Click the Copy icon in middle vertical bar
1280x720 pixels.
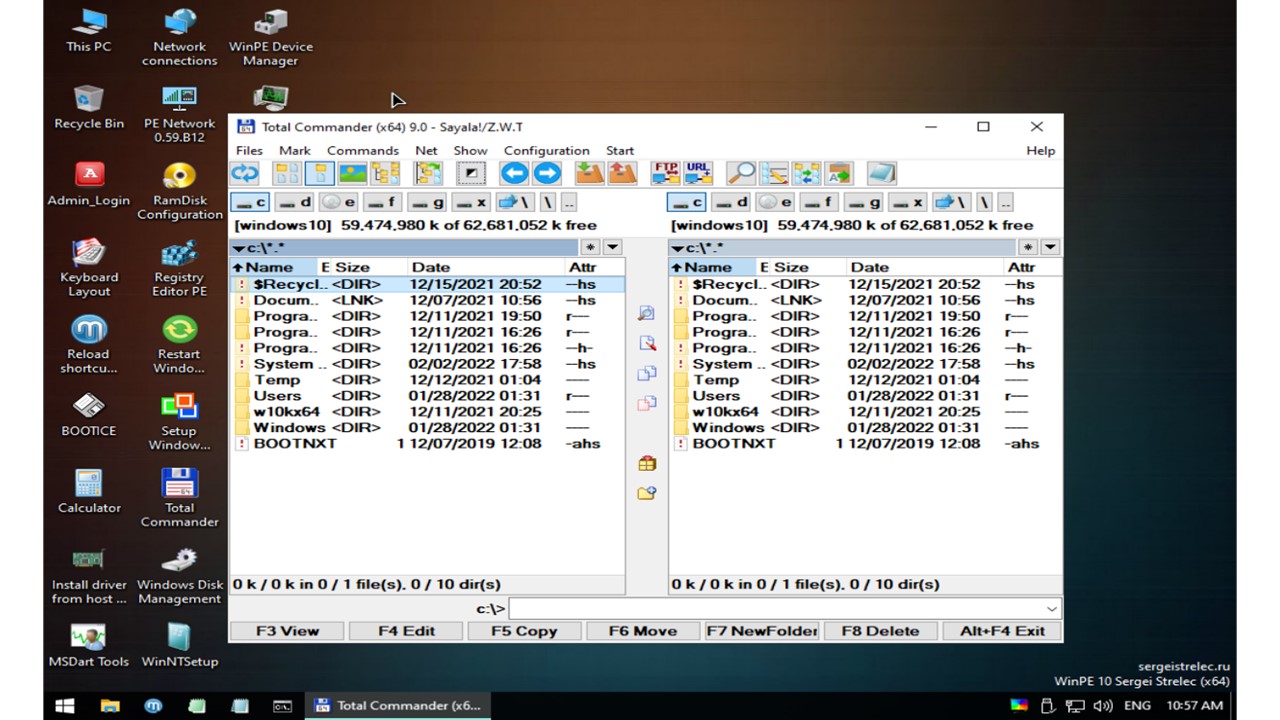647,373
